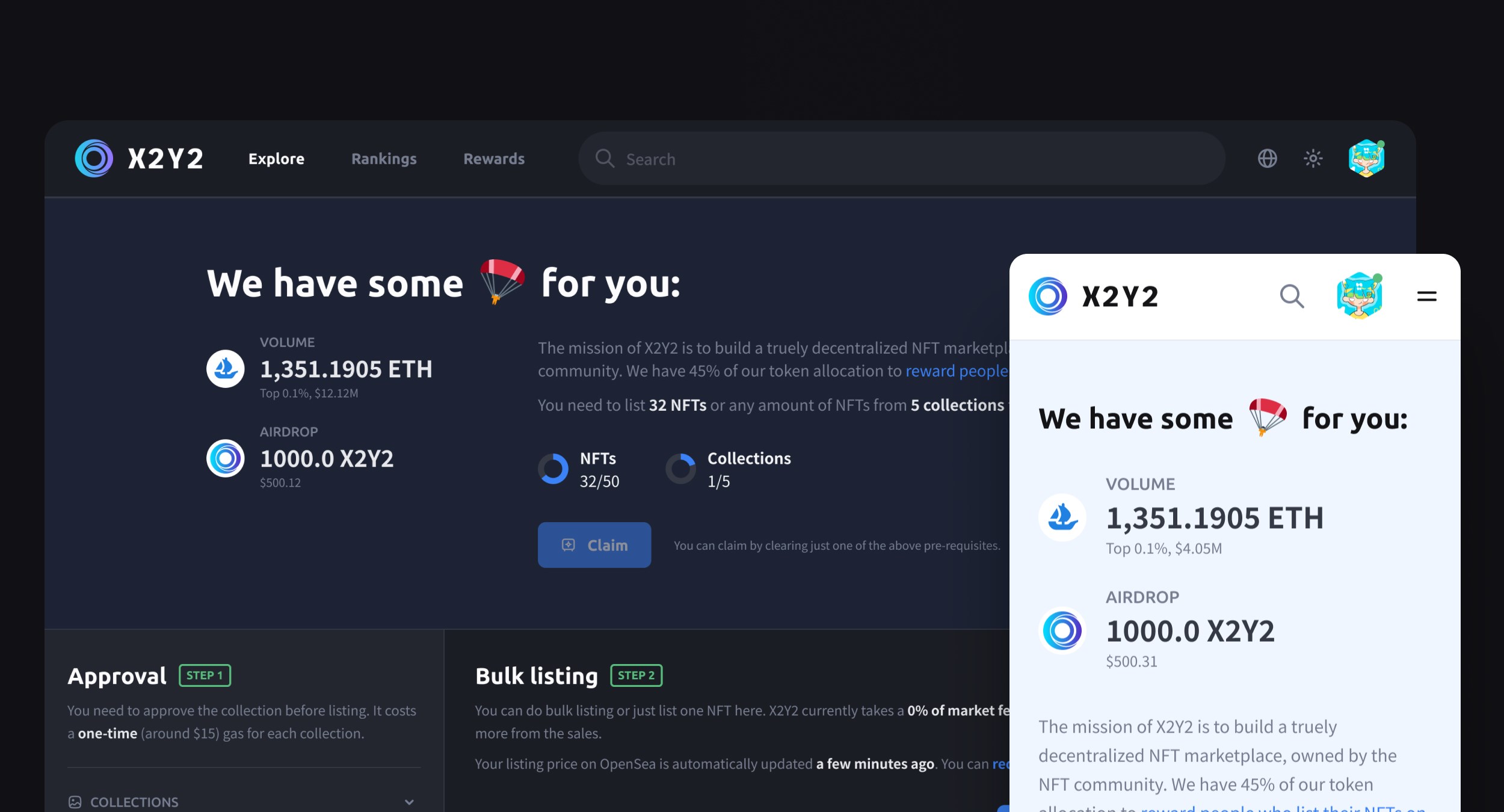Click the '$500.12' airdrop value
Screen dimensions: 1504x812
click(x=280, y=483)
